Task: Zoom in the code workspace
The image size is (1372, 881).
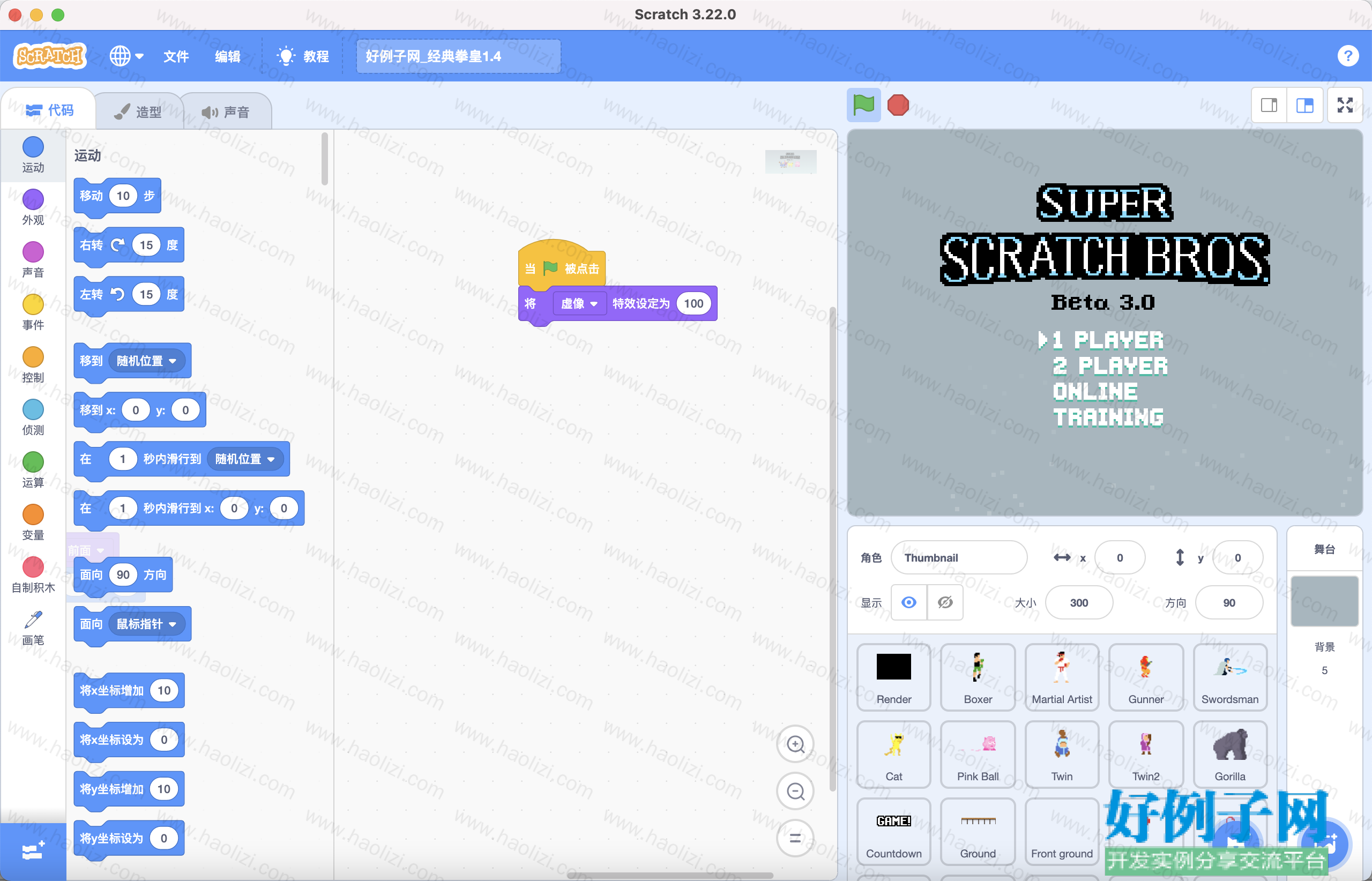Action: (795, 744)
